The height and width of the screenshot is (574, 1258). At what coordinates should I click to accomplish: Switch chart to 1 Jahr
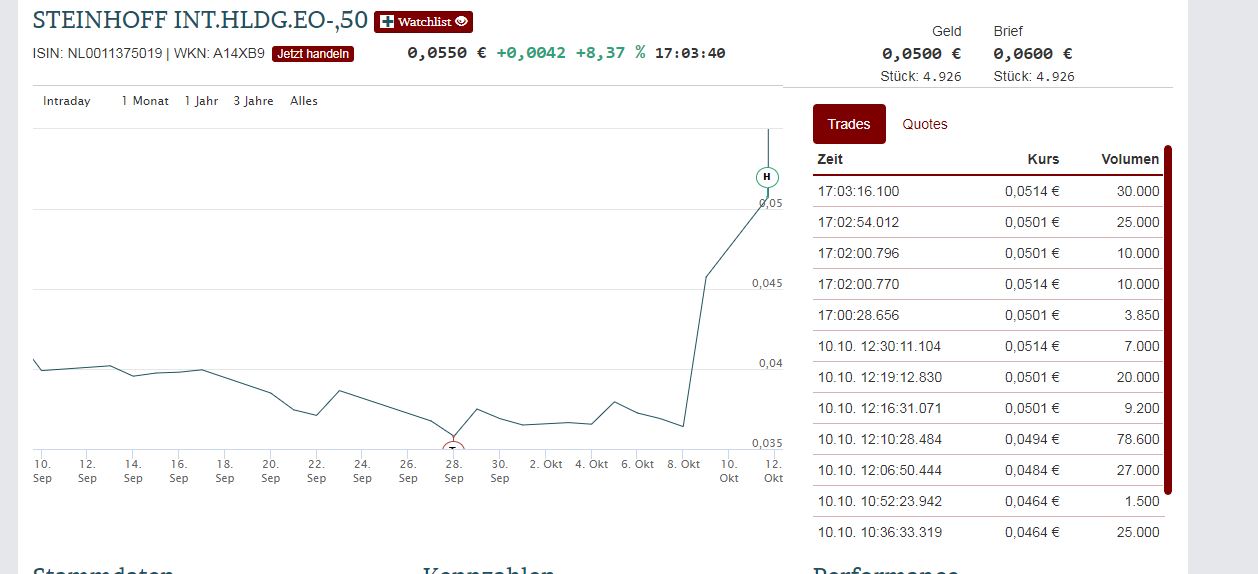[x=201, y=101]
